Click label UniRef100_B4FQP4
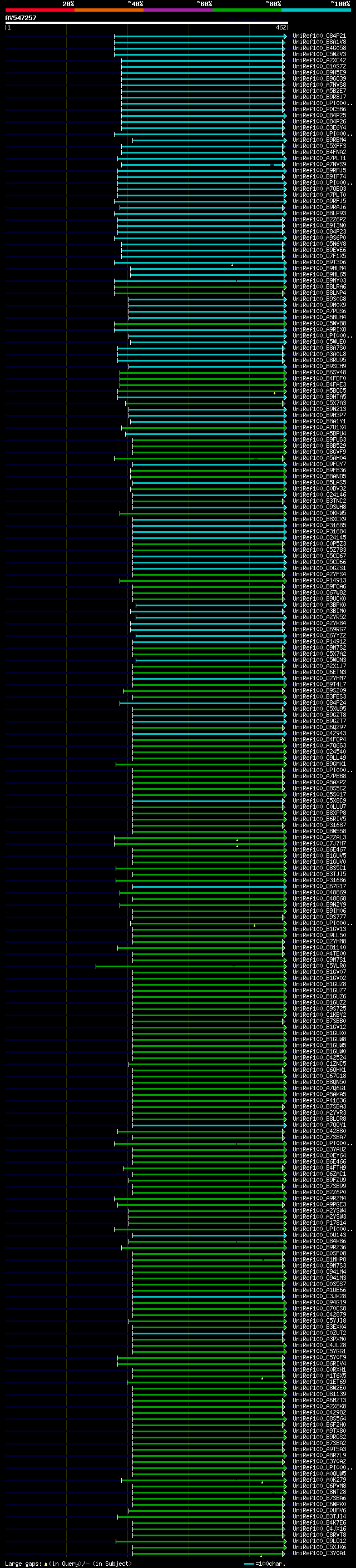This screenshot has height=1568, width=356. 319,740
